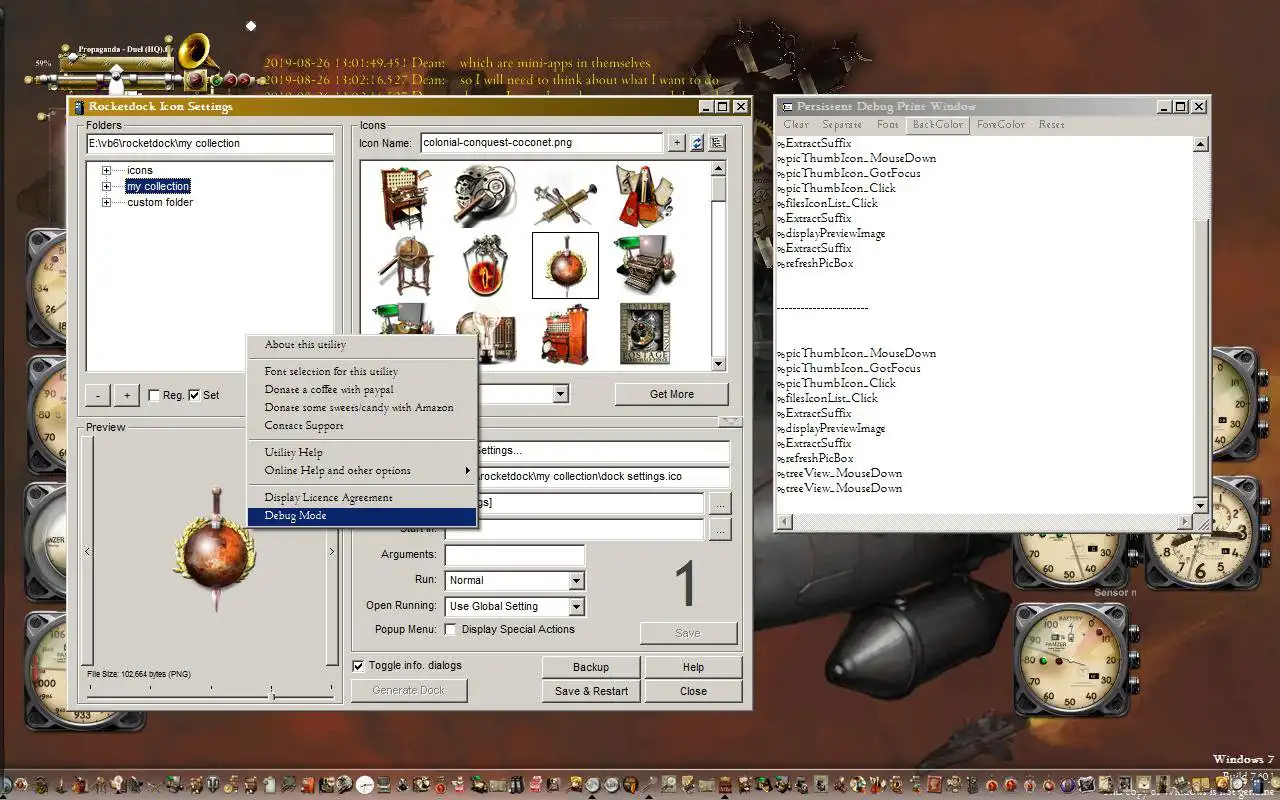Click the refresh icon beside Icon Name
1280x800 pixels.
697,143
